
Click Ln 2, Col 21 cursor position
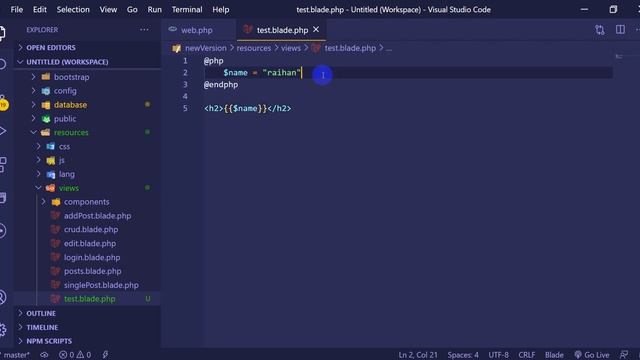[x=418, y=355]
